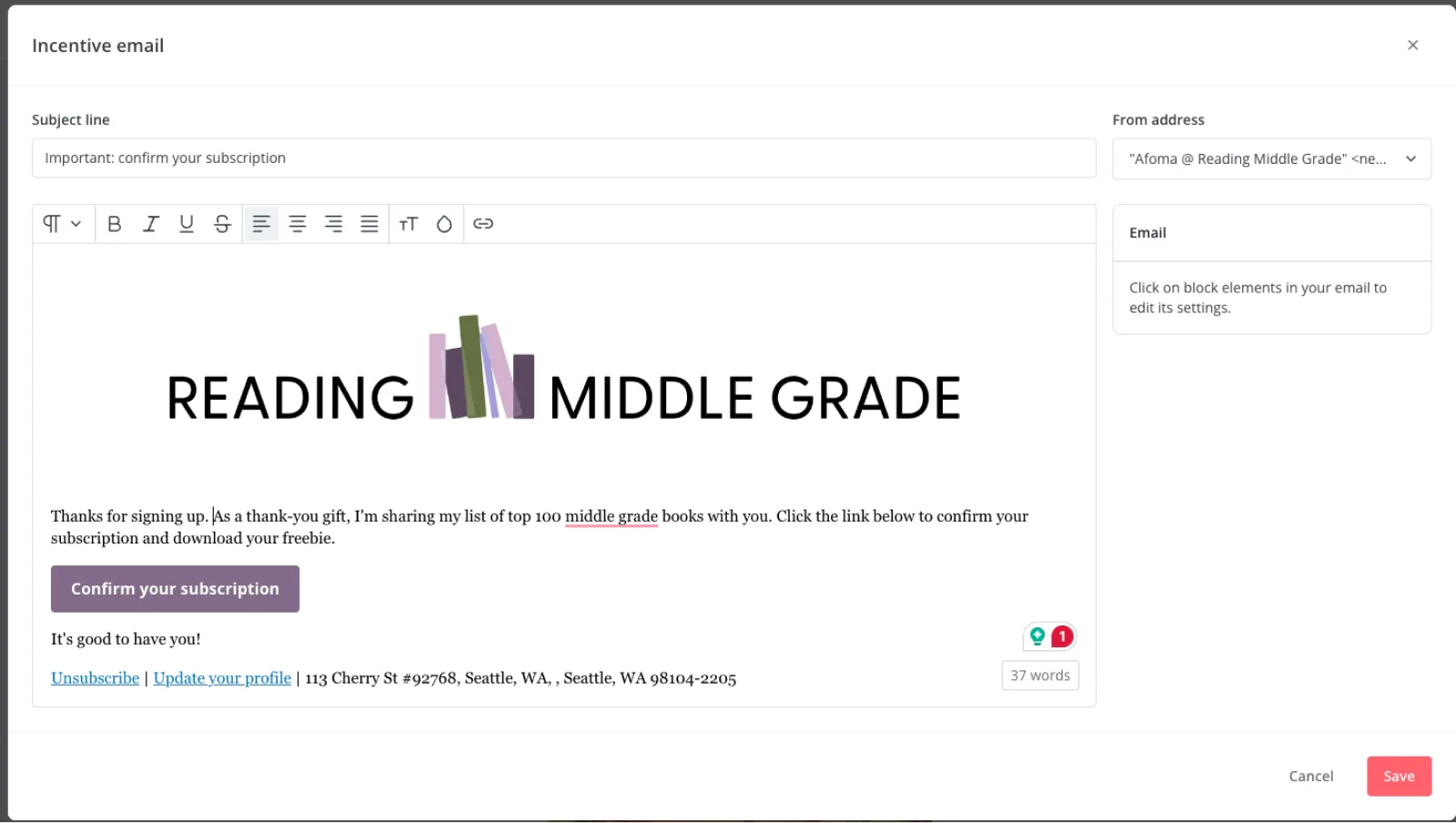1456x823 pixels.
Task: Apply underline formatting to text
Action: pos(187,224)
